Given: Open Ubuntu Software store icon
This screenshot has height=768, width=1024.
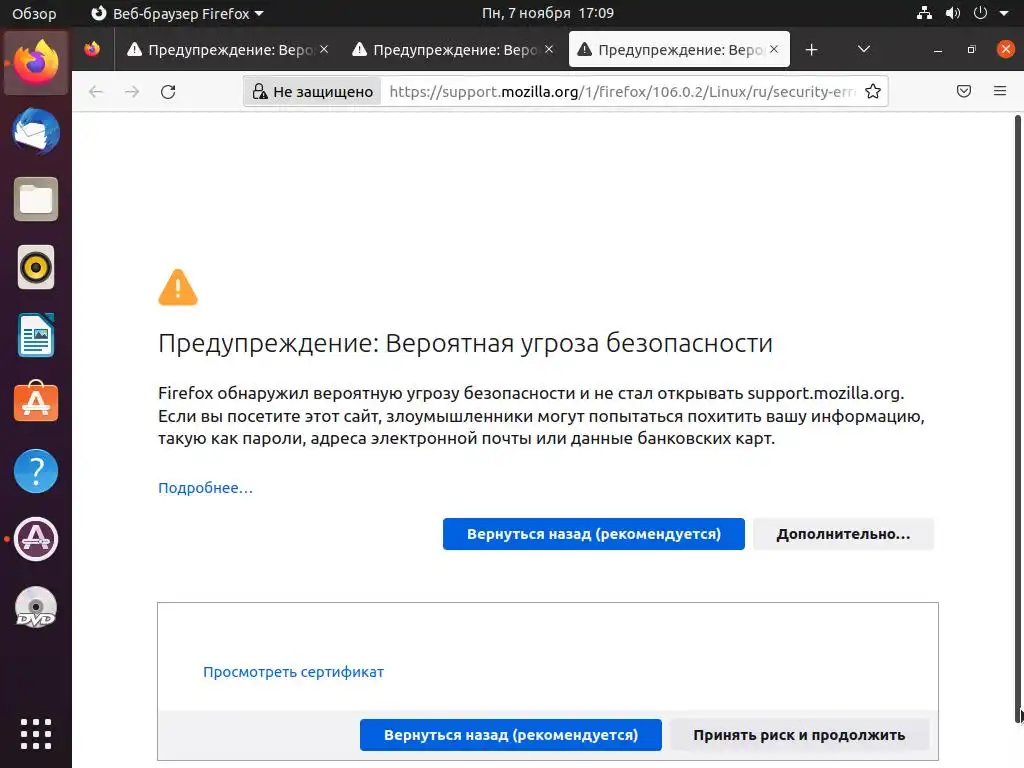Looking at the screenshot, I should tap(36, 402).
